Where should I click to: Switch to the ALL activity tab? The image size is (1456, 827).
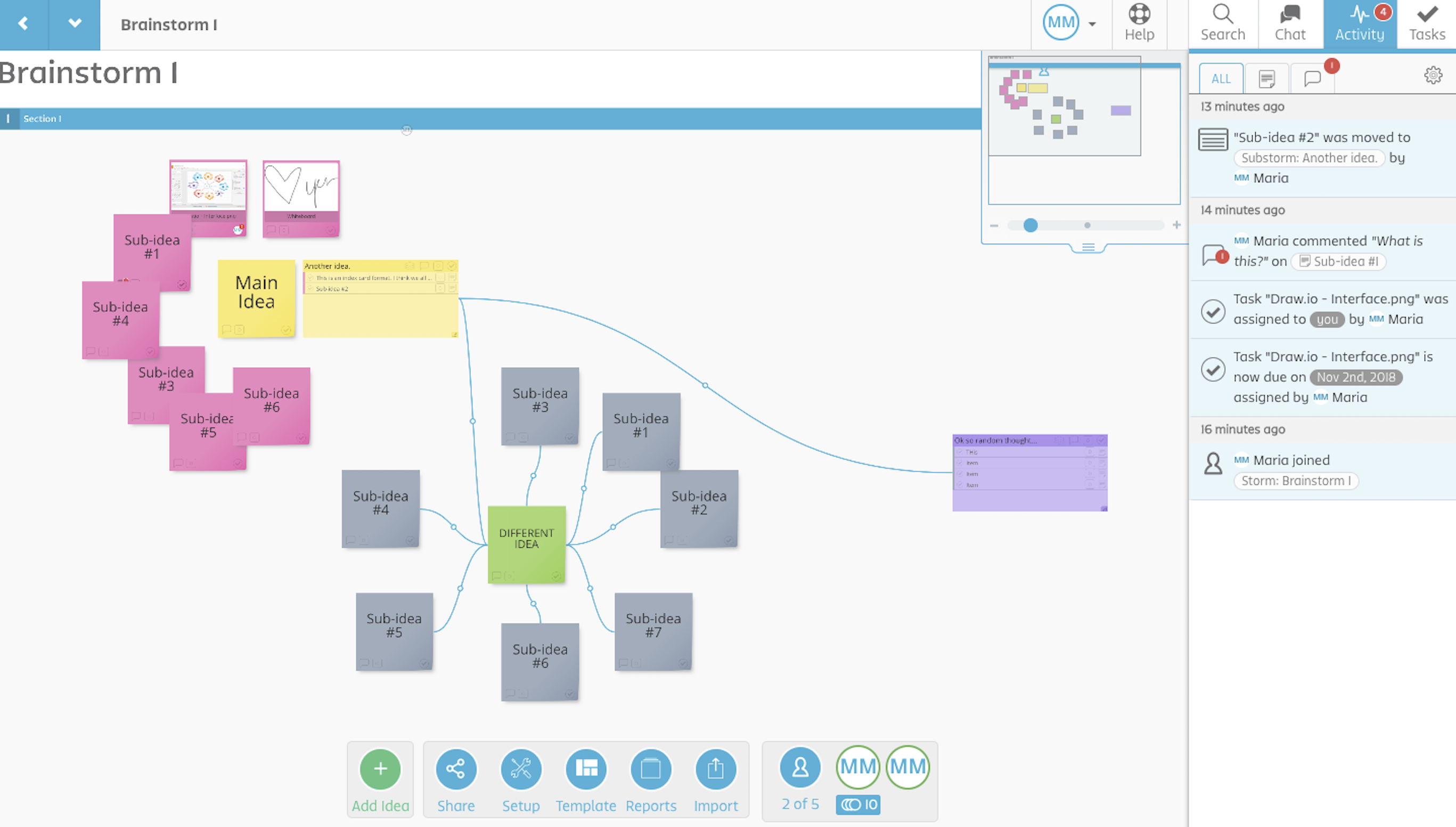point(1221,78)
